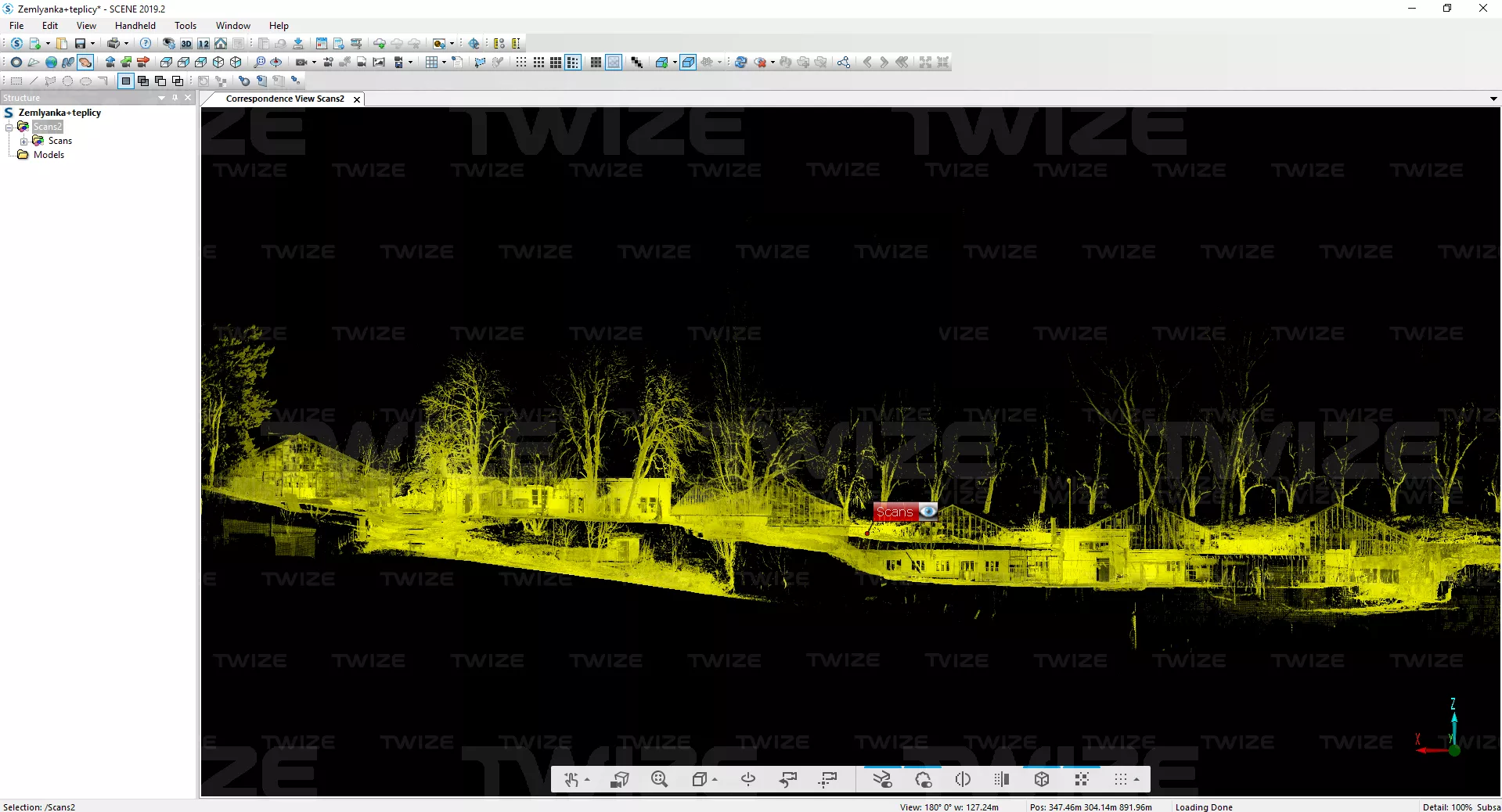Click the blue refresh arrows icon
This screenshot has height=812, width=1502.
(740, 63)
